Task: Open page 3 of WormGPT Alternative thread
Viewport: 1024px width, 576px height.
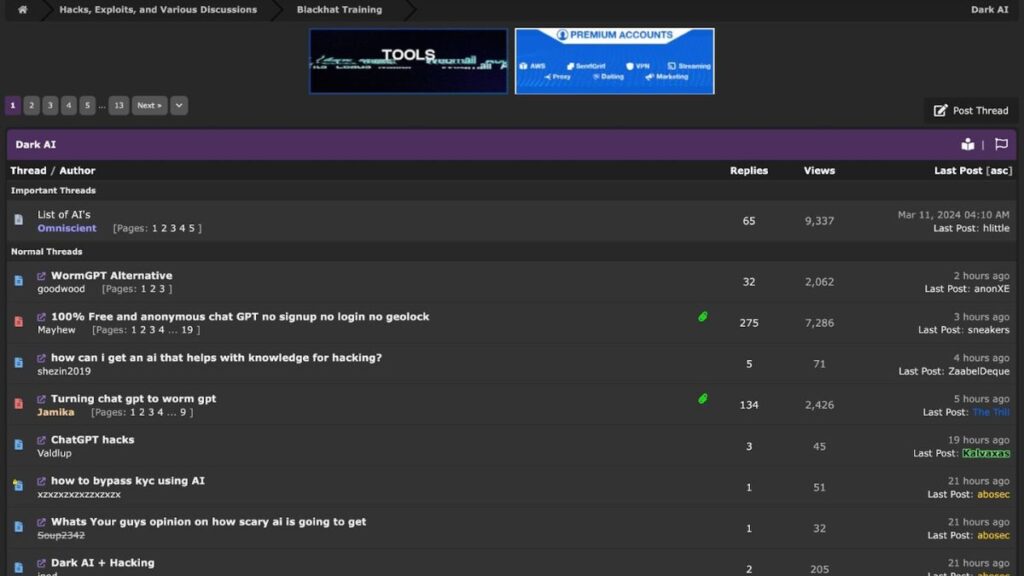Action: coord(162,289)
